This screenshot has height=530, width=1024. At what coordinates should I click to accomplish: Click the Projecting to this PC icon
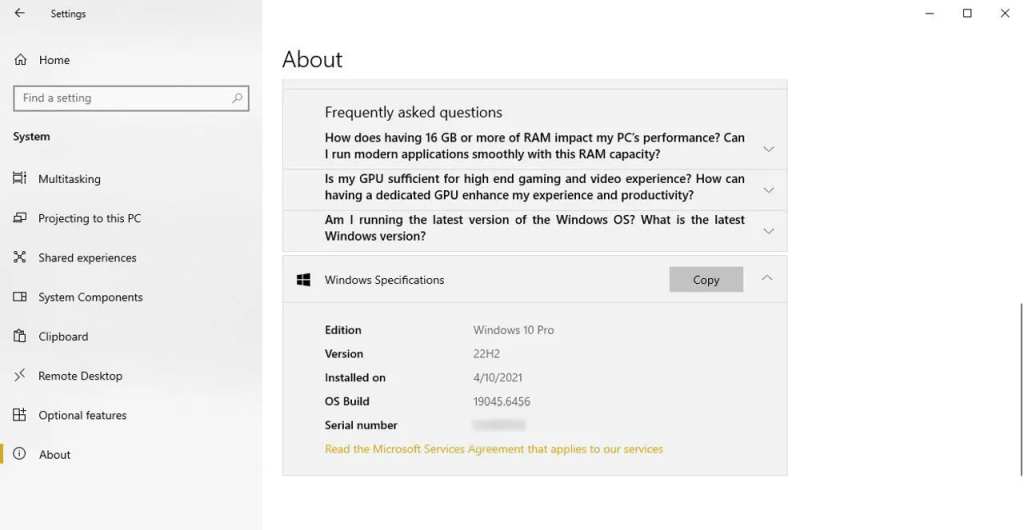20,218
